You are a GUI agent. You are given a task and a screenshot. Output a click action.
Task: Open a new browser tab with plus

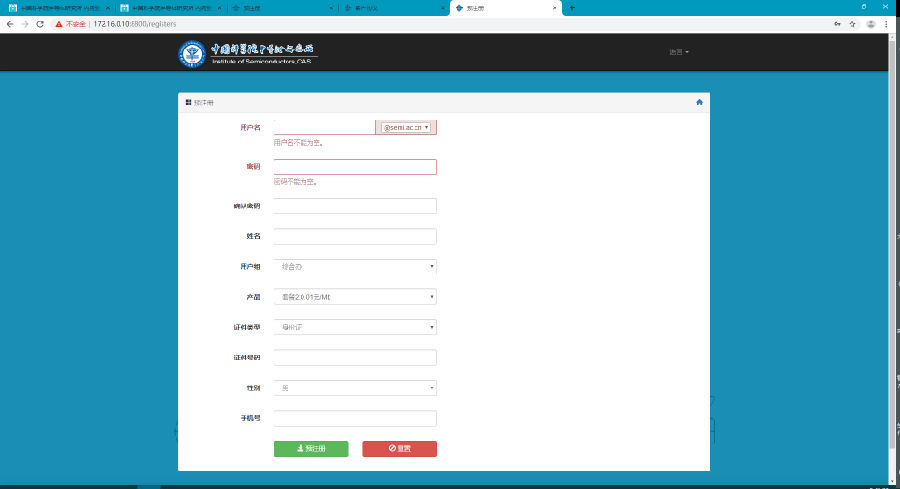[x=572, y=7]
